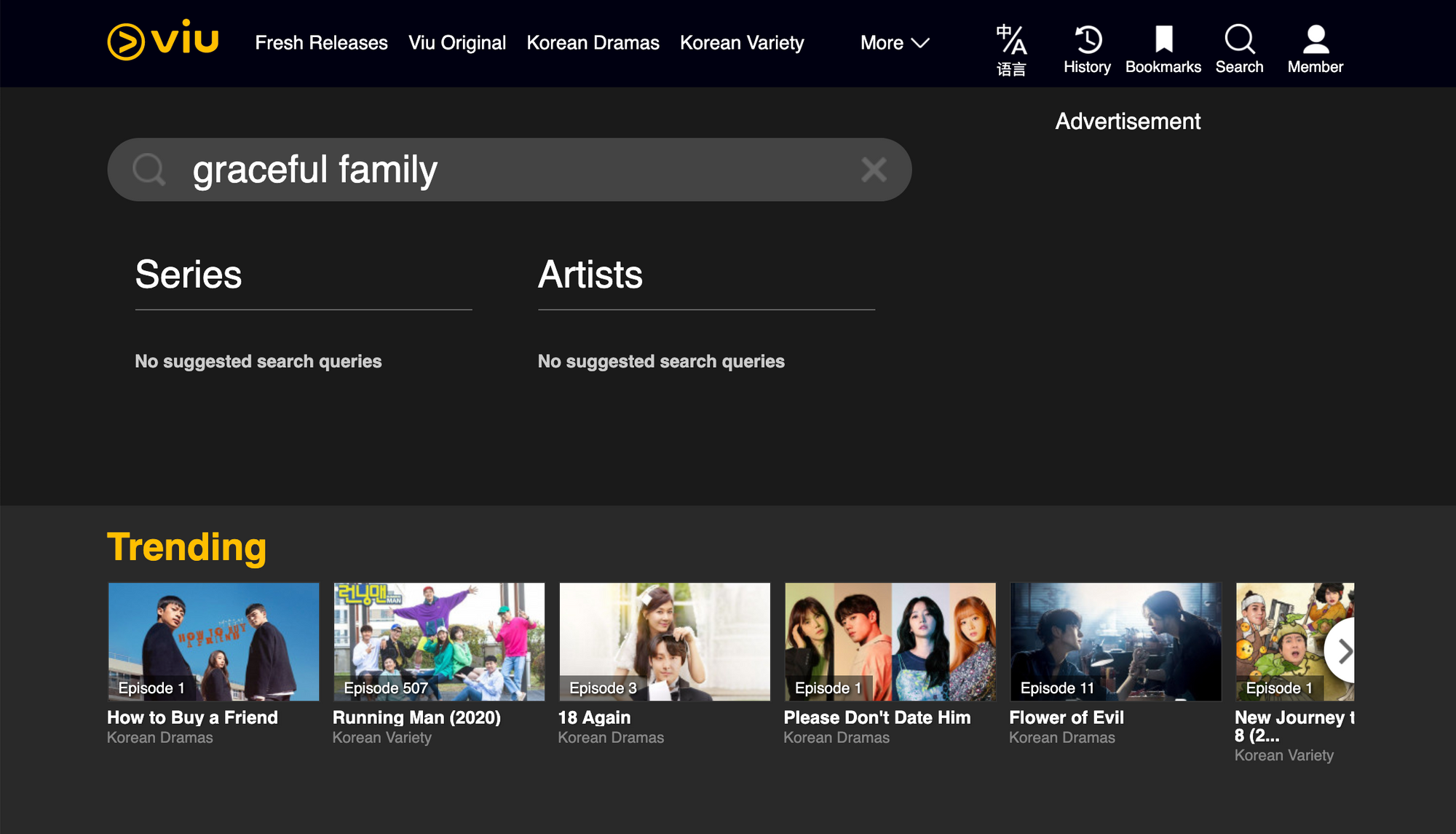Expand the More menu

(x=895, y=43)
